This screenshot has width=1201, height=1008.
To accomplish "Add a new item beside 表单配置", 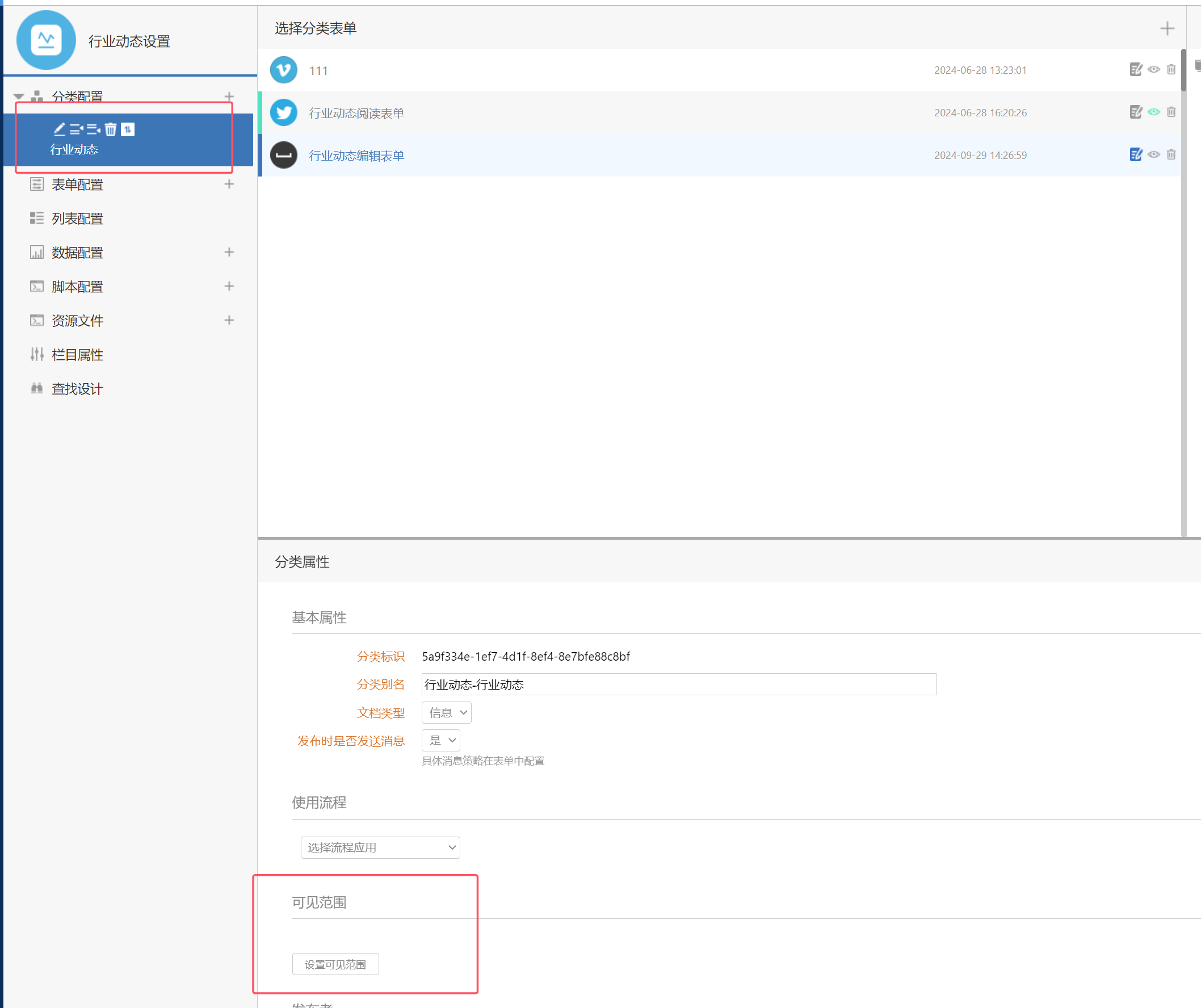I will coord(229,184).
